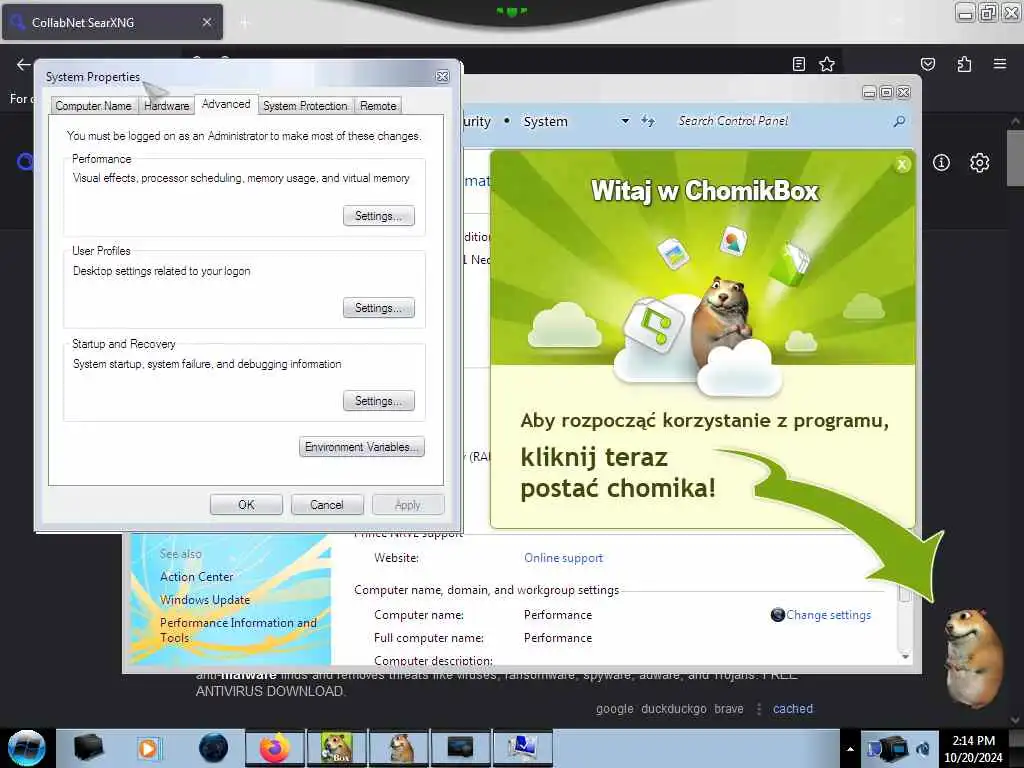This screenshot has height=768, width=1024.
Task: Click the duckduckgo engine label
Action: (x=673, y=709)
